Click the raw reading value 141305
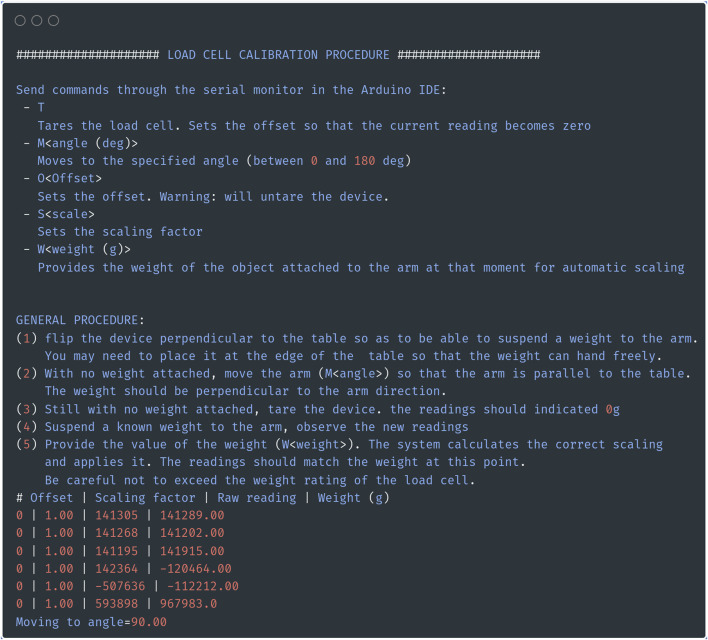Image resolution: width=708 pixels, height=640 pixels. 116,515
